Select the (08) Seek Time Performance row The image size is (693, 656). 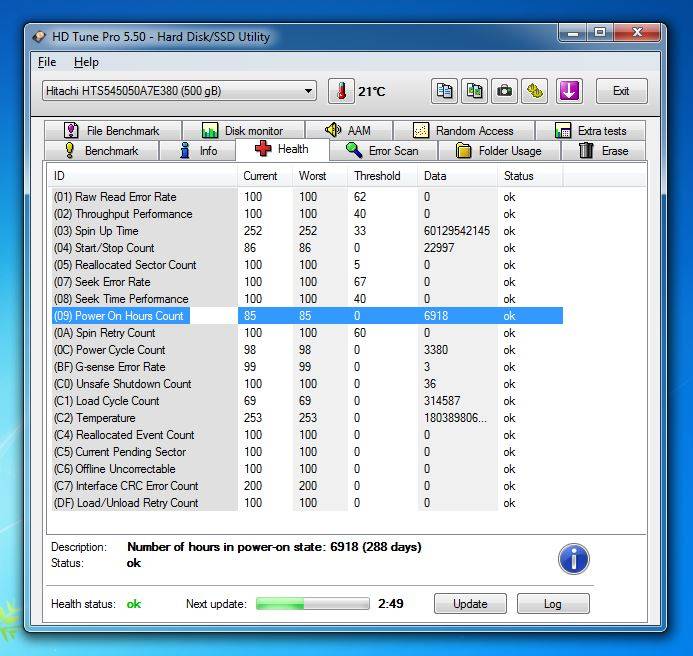(307, 299)
